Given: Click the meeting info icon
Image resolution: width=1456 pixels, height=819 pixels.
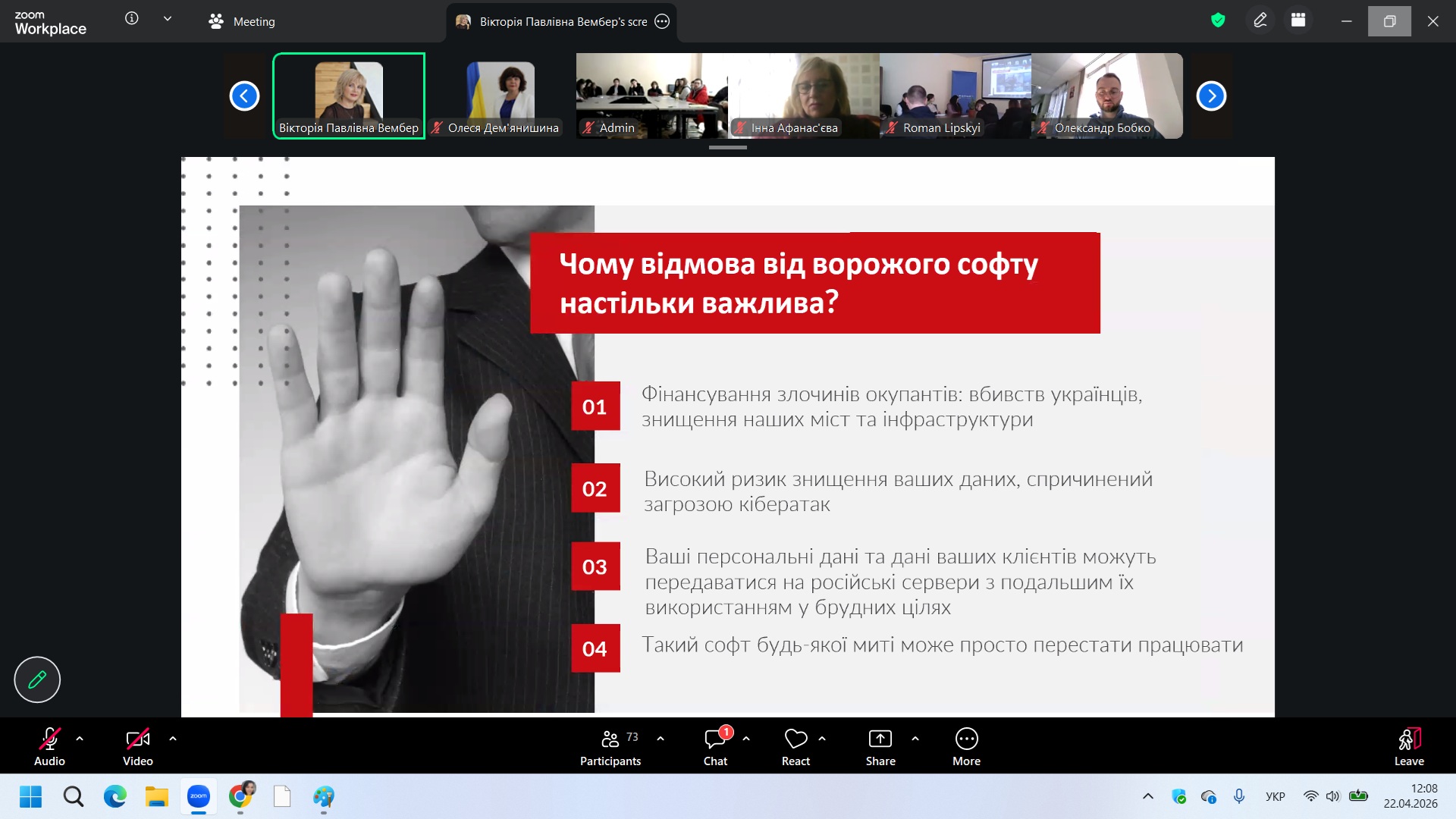Looking at the screenshot, I should tap(132, 19).
